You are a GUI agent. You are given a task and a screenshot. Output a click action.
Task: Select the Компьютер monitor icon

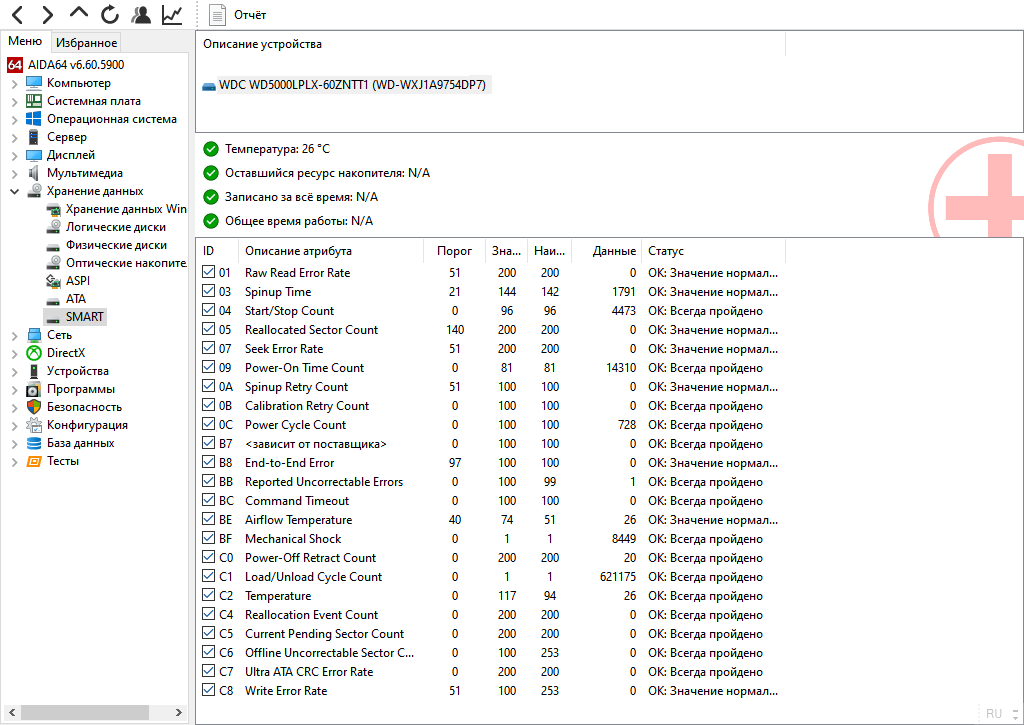click(x=33, y=83)
